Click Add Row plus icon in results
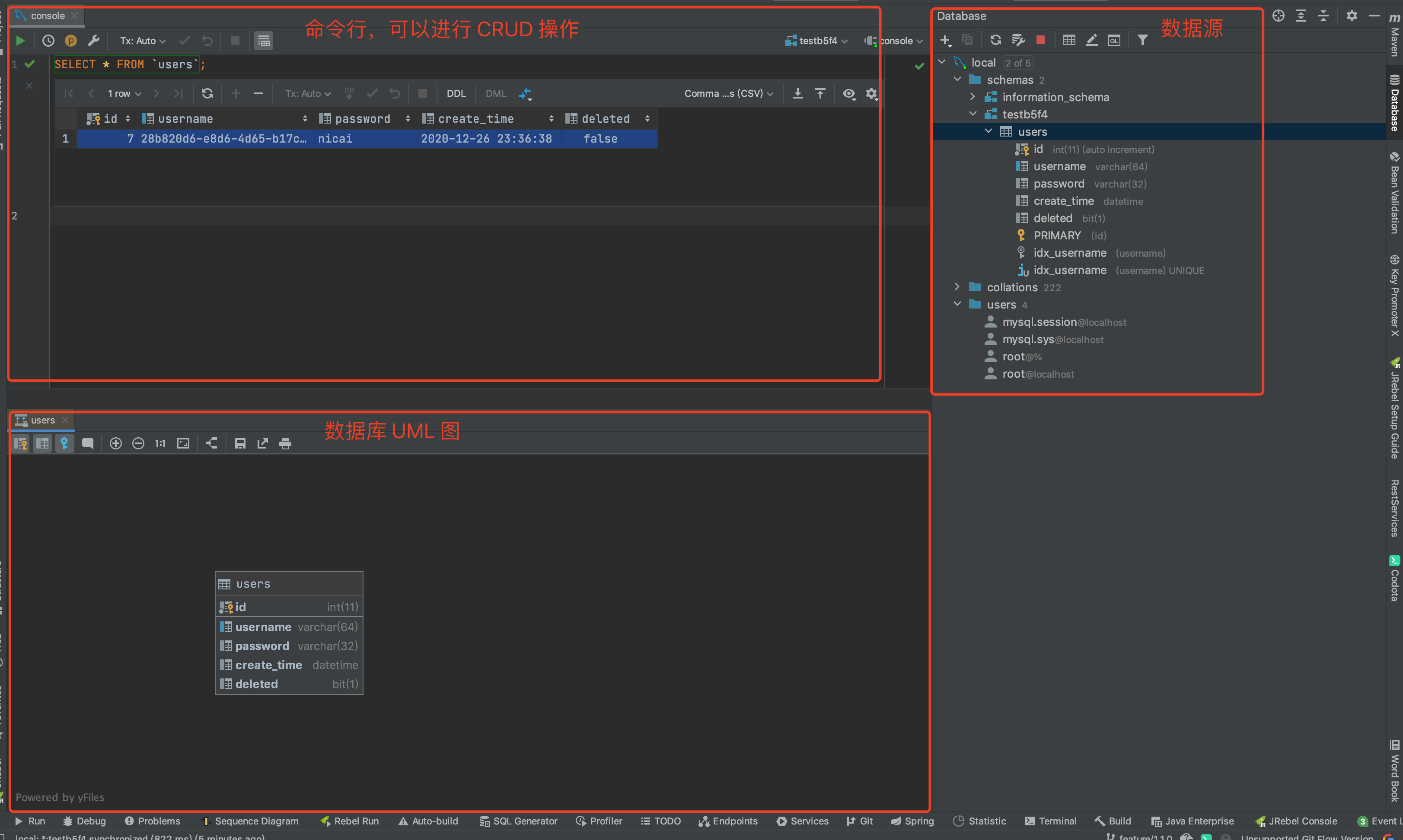The height and width of the screenshot is (840, 1403). coord(236,93)
